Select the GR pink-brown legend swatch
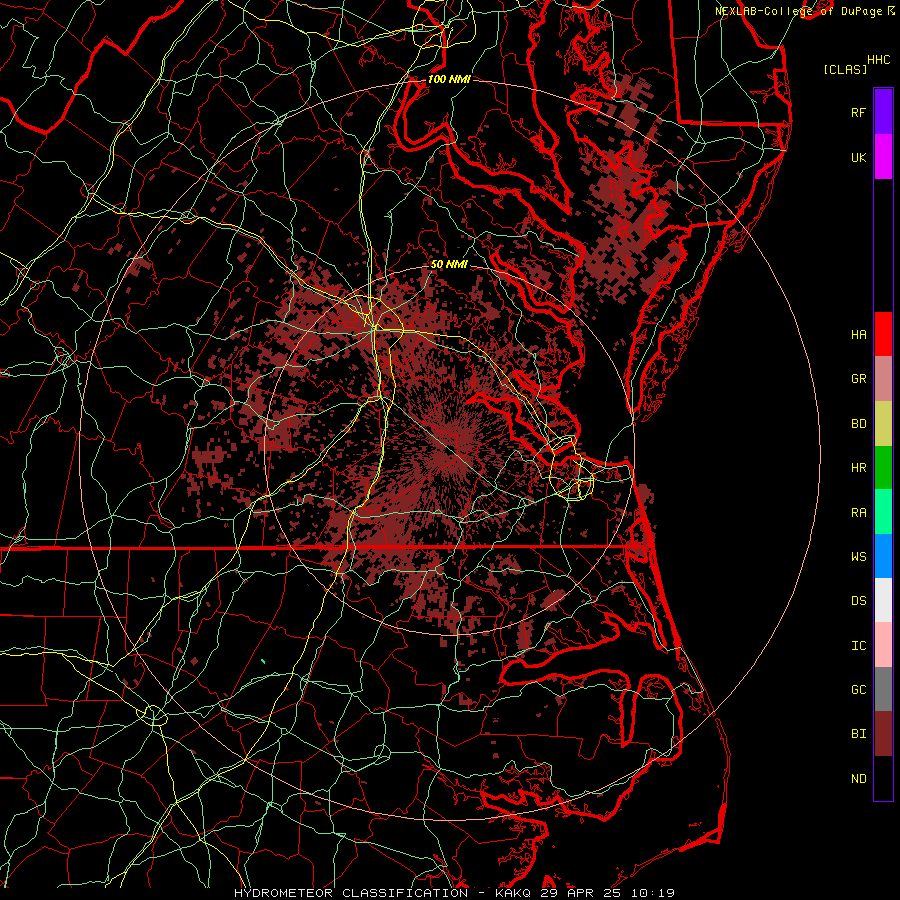The image size is (900, 900). coord(883,379)
